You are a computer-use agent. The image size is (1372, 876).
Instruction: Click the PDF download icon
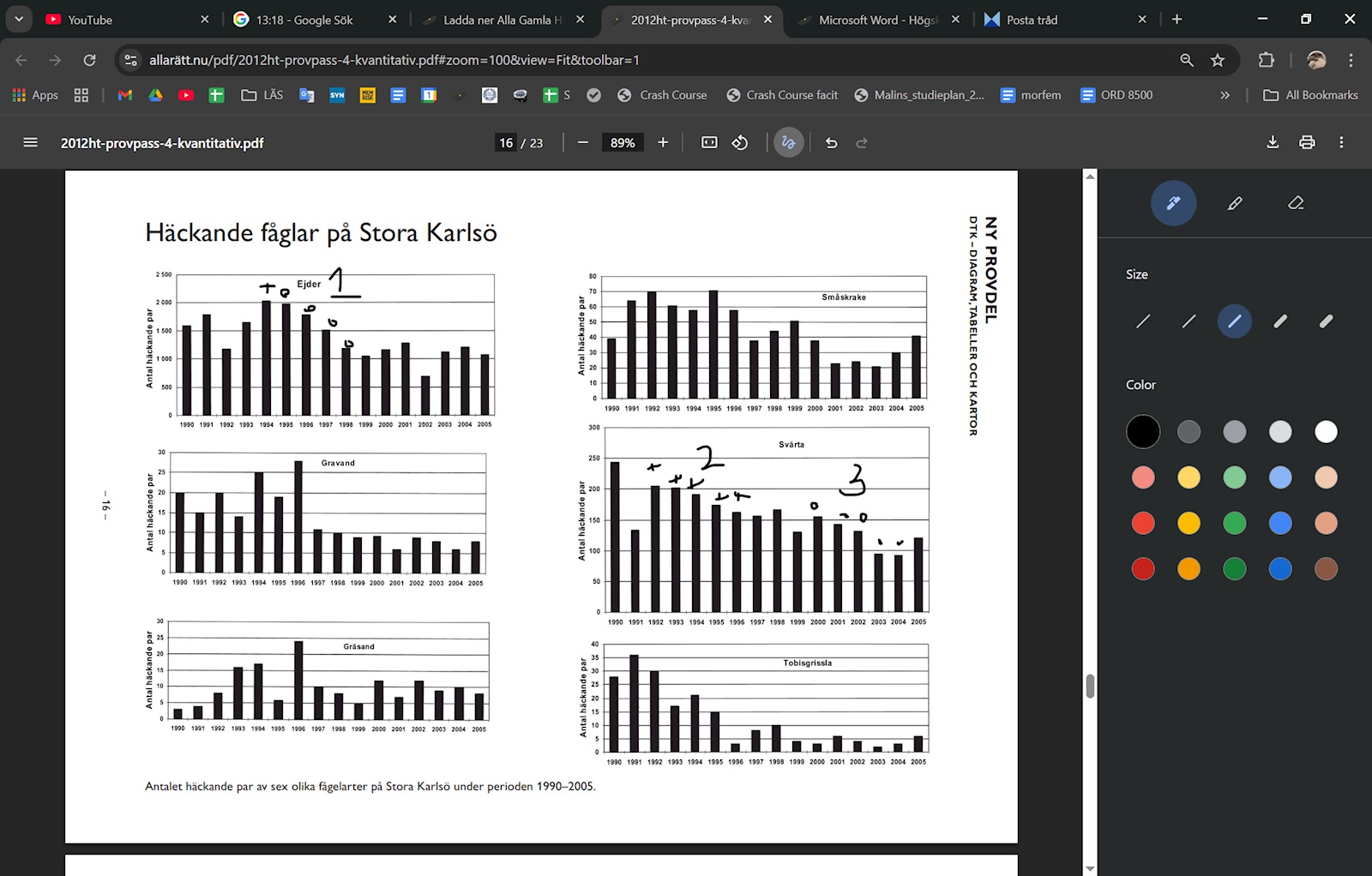1273,142
